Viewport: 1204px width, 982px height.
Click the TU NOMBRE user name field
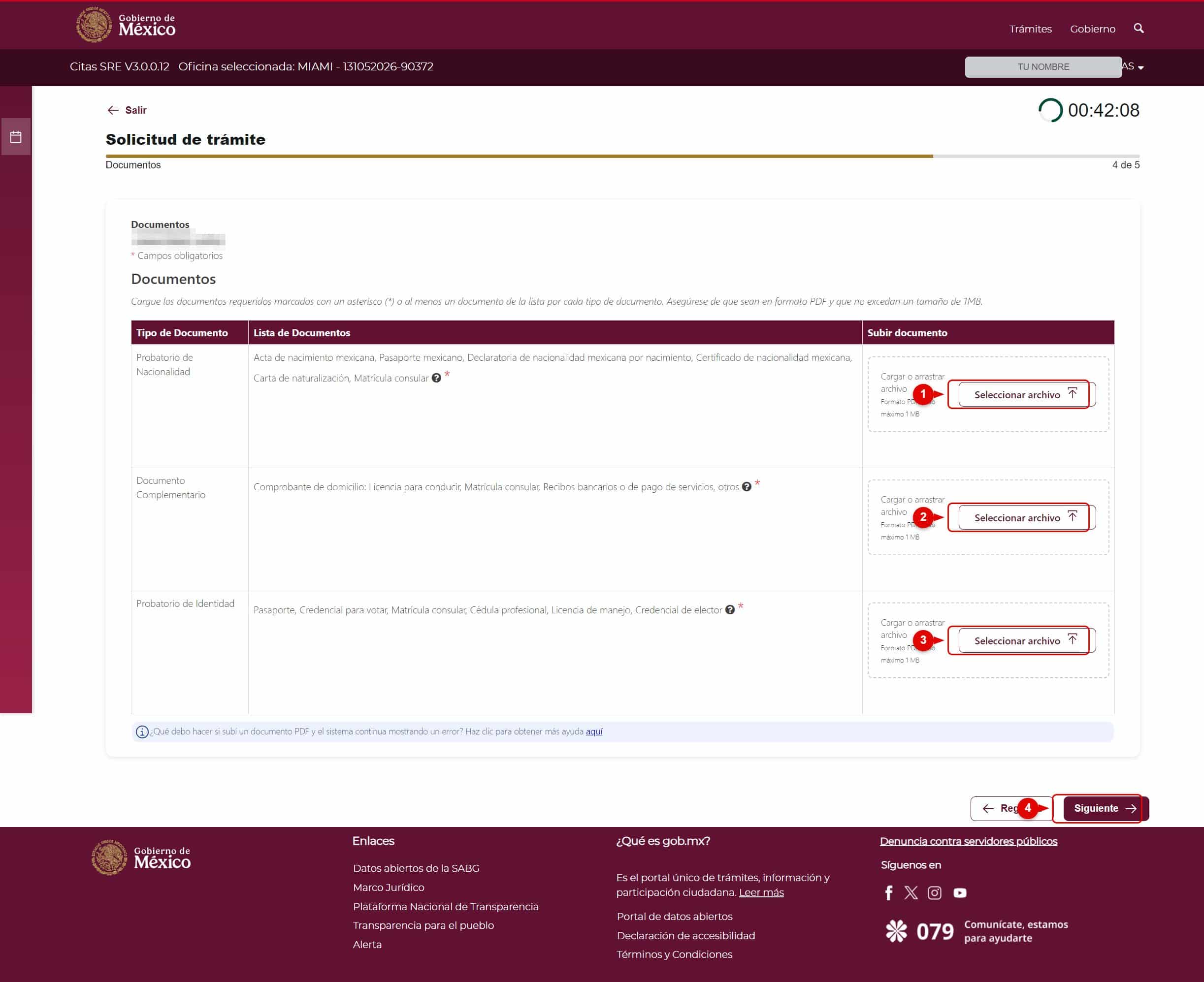[x=1043, y=67]
